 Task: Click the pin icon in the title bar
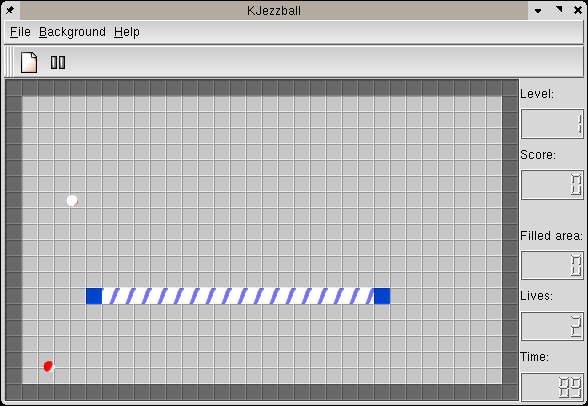pos(10,10)
